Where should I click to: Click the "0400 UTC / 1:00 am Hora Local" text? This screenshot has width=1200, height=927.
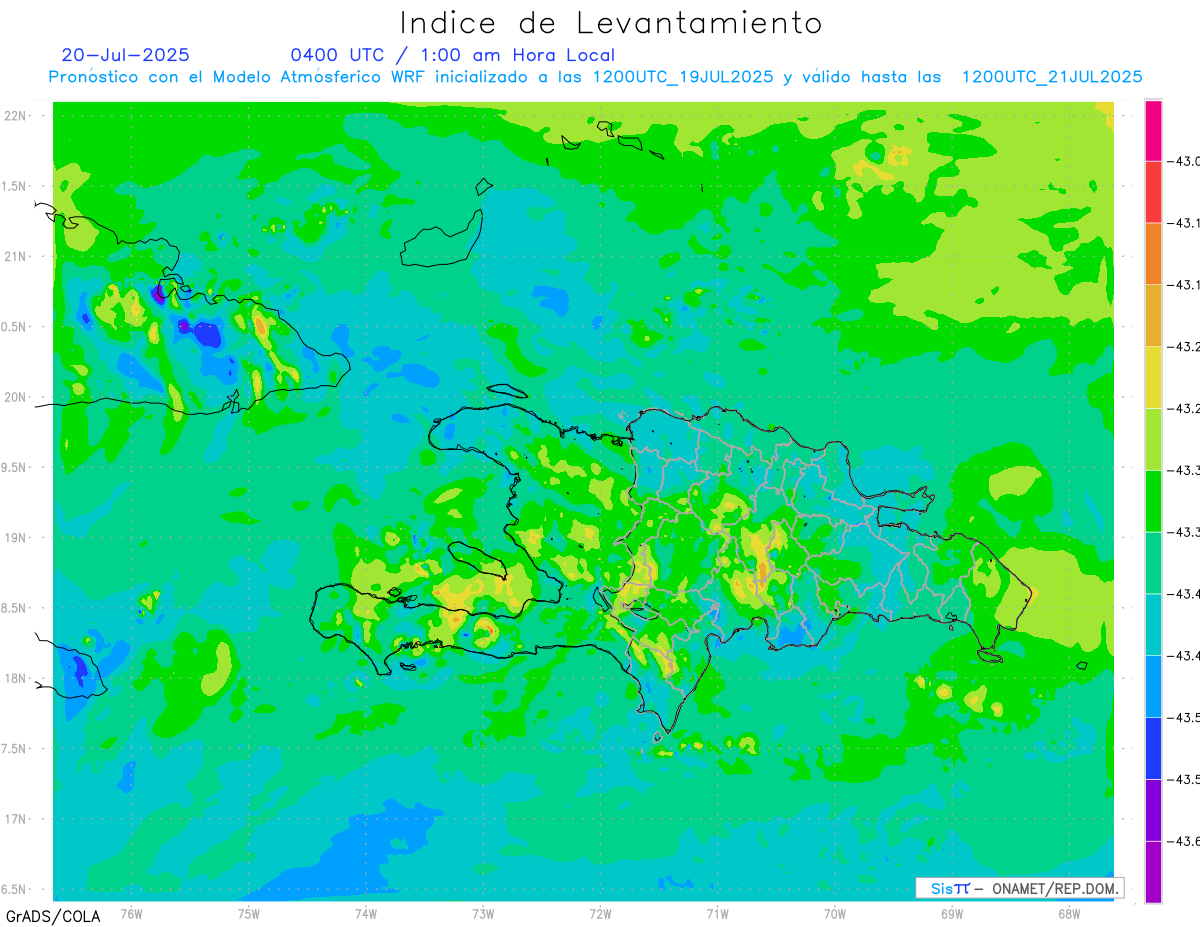[x=452, y=56]
